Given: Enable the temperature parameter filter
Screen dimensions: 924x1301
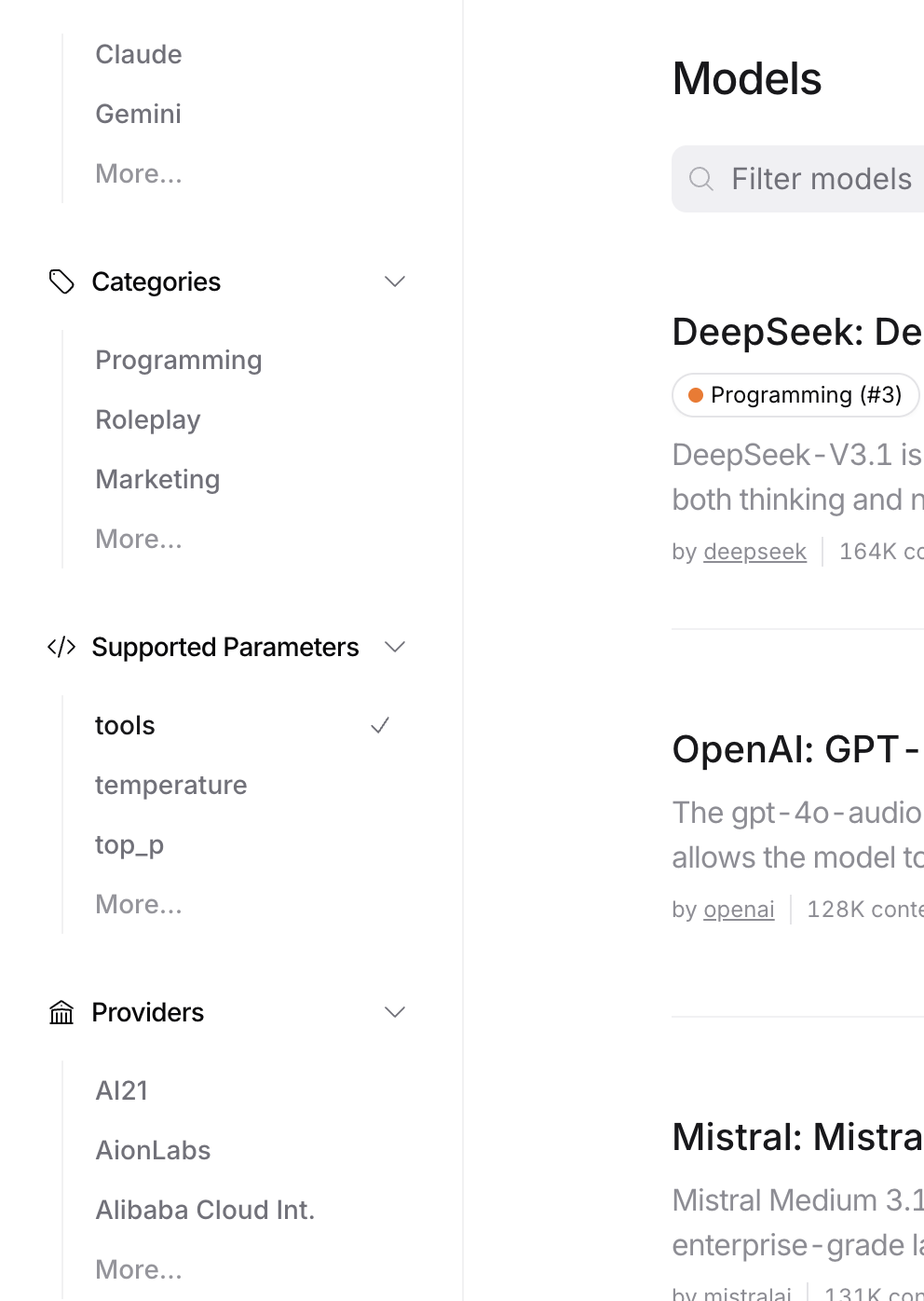Looking at the screenshot, I should point(170,785).
